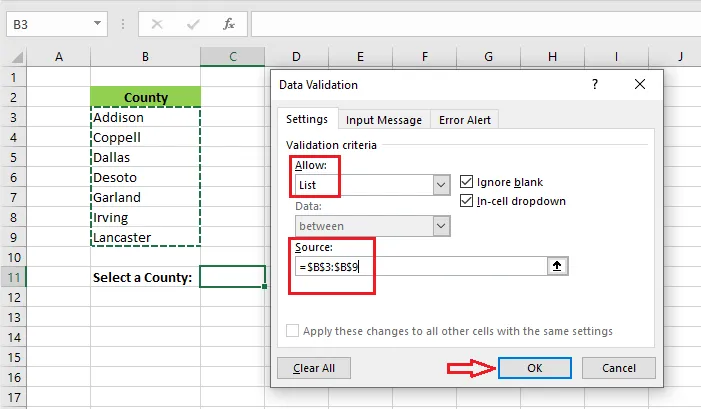Select column E header
Image resolution: width=701 pixels, height=409 pixels.
tap(360, 57)
